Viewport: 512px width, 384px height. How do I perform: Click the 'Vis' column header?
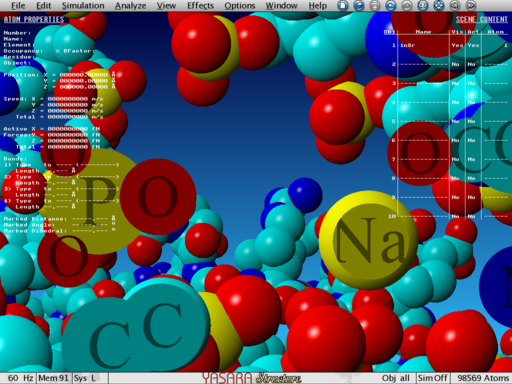tap(457, 32)
